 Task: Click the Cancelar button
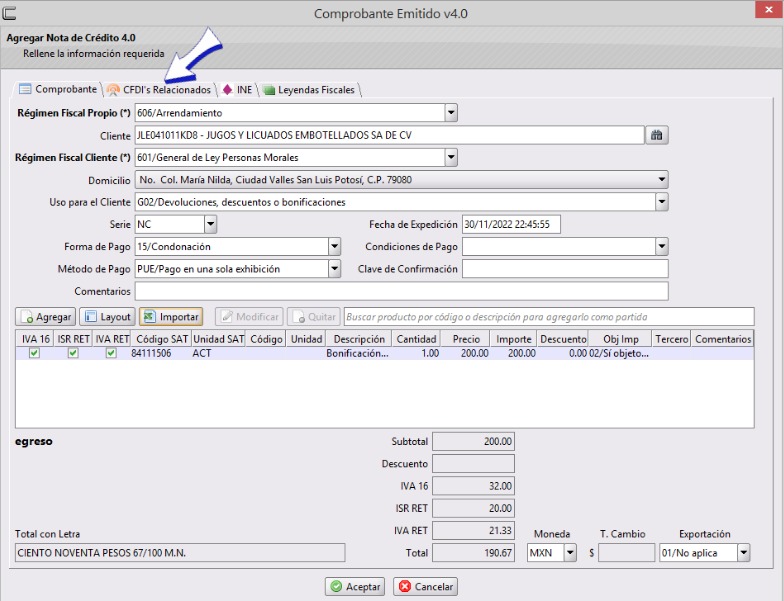click(426, 586)
